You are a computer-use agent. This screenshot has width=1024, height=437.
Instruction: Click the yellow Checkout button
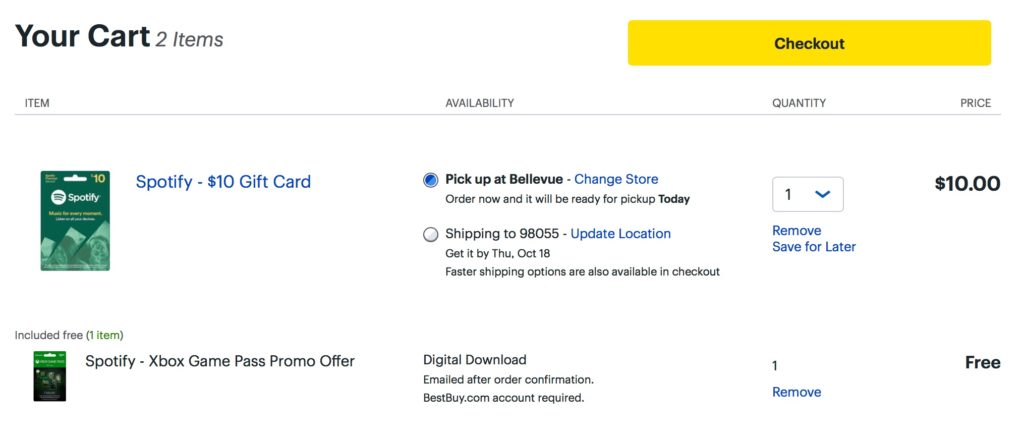click(809, 43)
